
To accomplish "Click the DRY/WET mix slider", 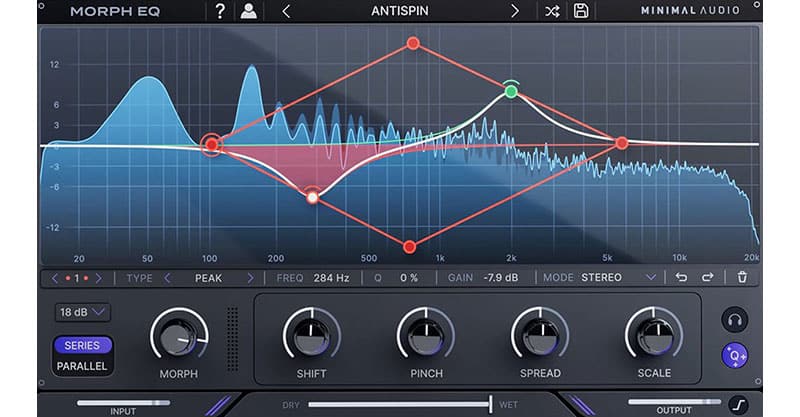I will click(400, 405).
